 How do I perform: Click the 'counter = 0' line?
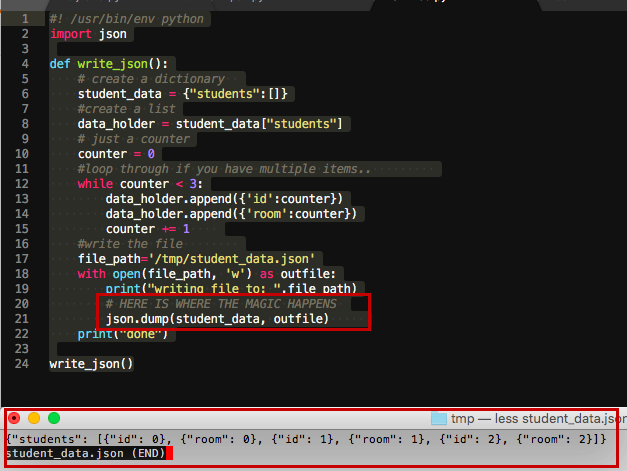tap(116, 154)
